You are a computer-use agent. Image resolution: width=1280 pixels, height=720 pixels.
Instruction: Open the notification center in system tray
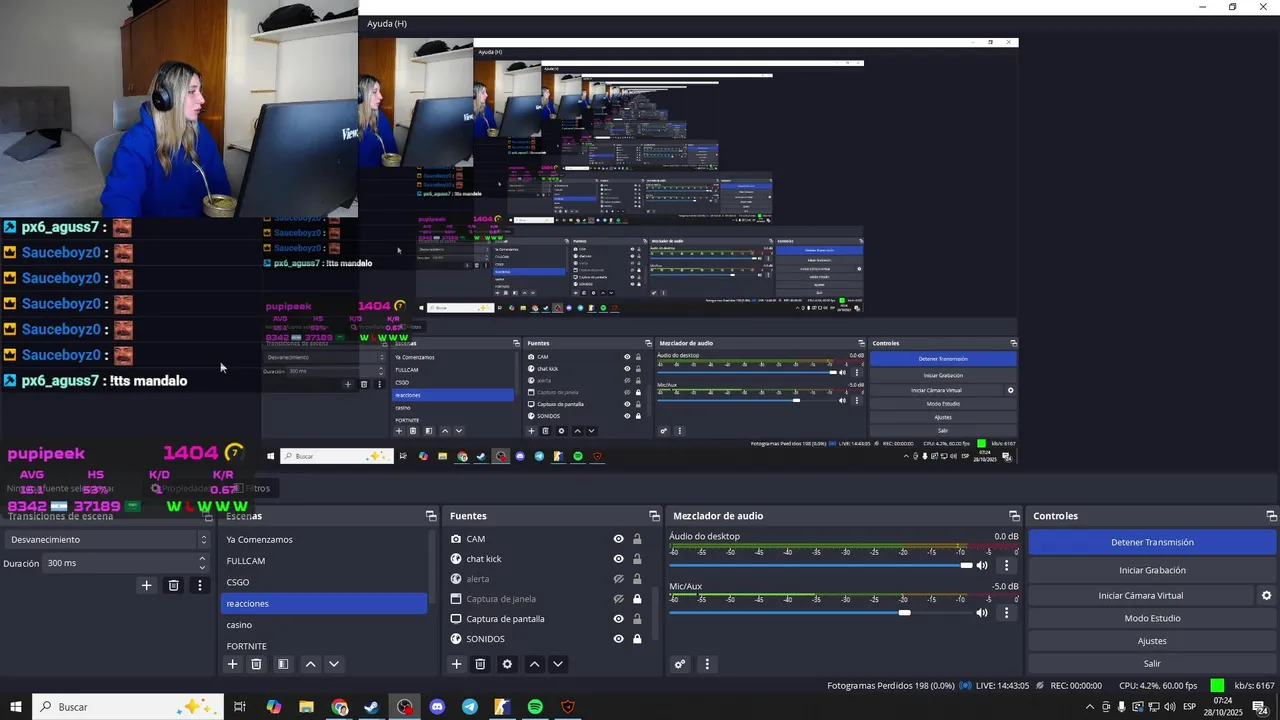click(x=1261, y=707)
